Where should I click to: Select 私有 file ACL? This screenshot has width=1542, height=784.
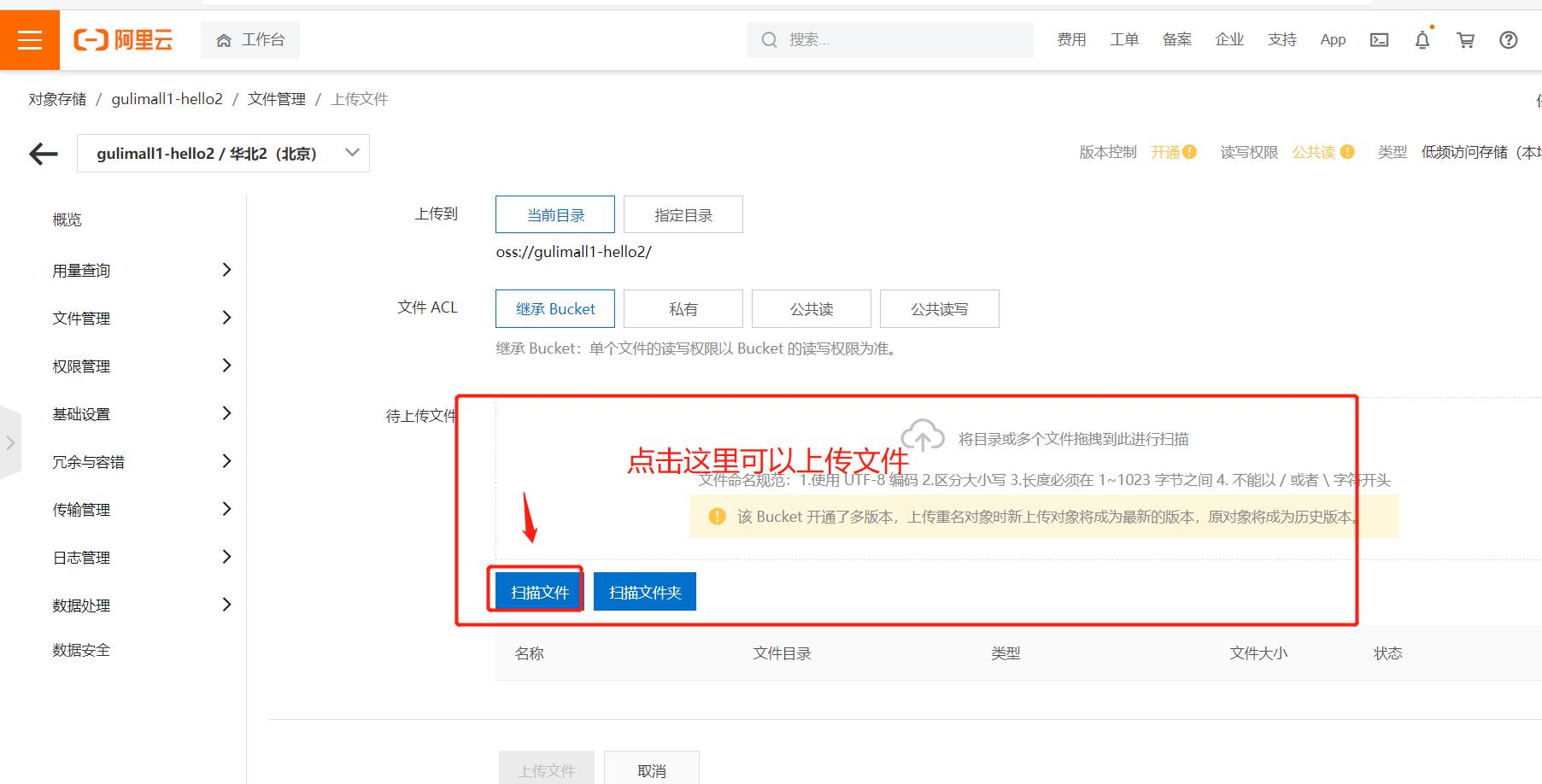click(683, 309)
